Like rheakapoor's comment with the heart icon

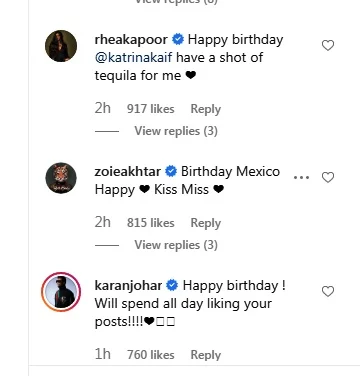coord(328,45)
